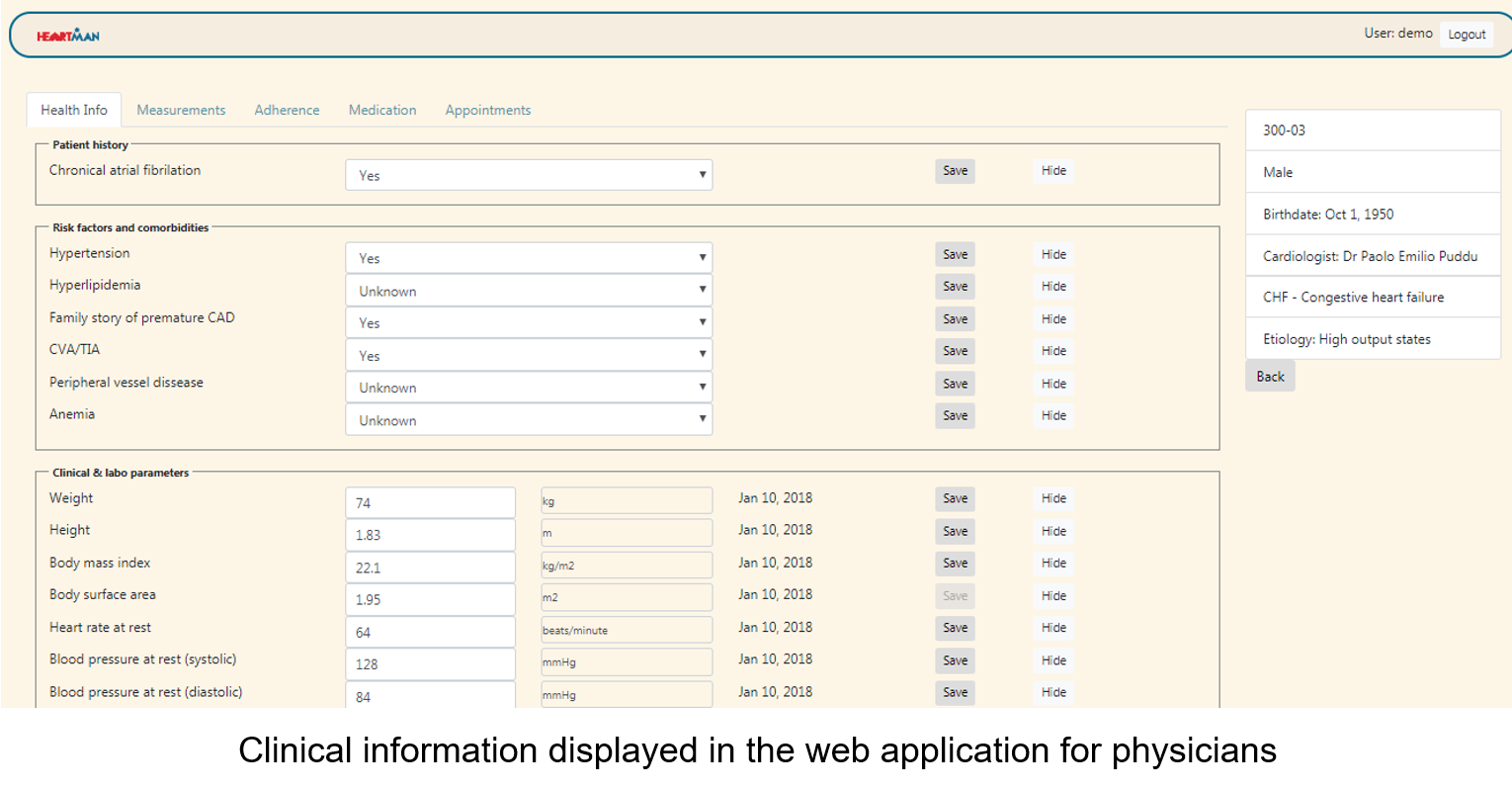
Task: Hide the Body mass index row
Action: 1053,564
